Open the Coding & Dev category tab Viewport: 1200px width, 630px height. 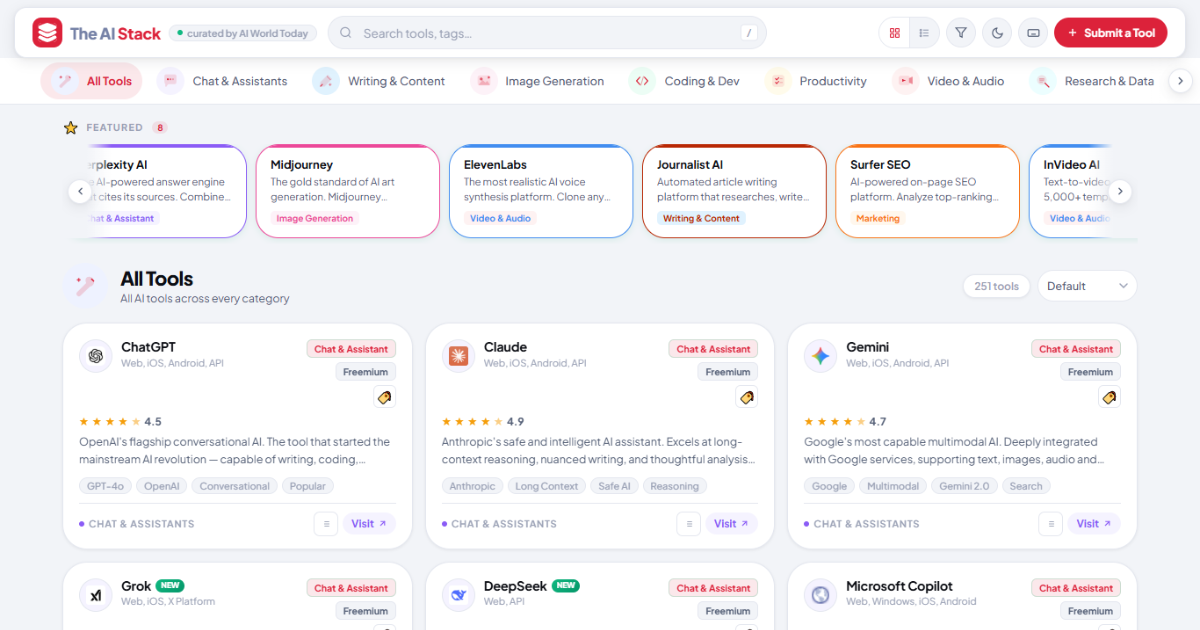point(685,81)
